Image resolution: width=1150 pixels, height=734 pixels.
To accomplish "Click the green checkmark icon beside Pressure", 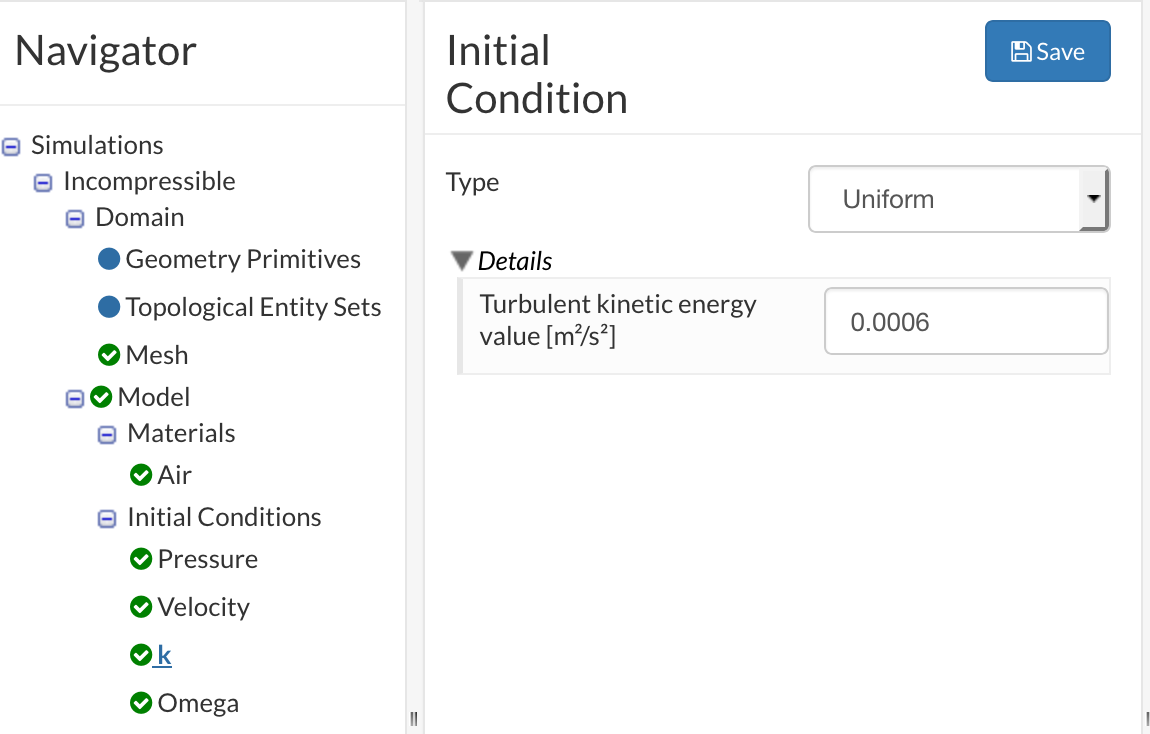I will pos(141,559).
